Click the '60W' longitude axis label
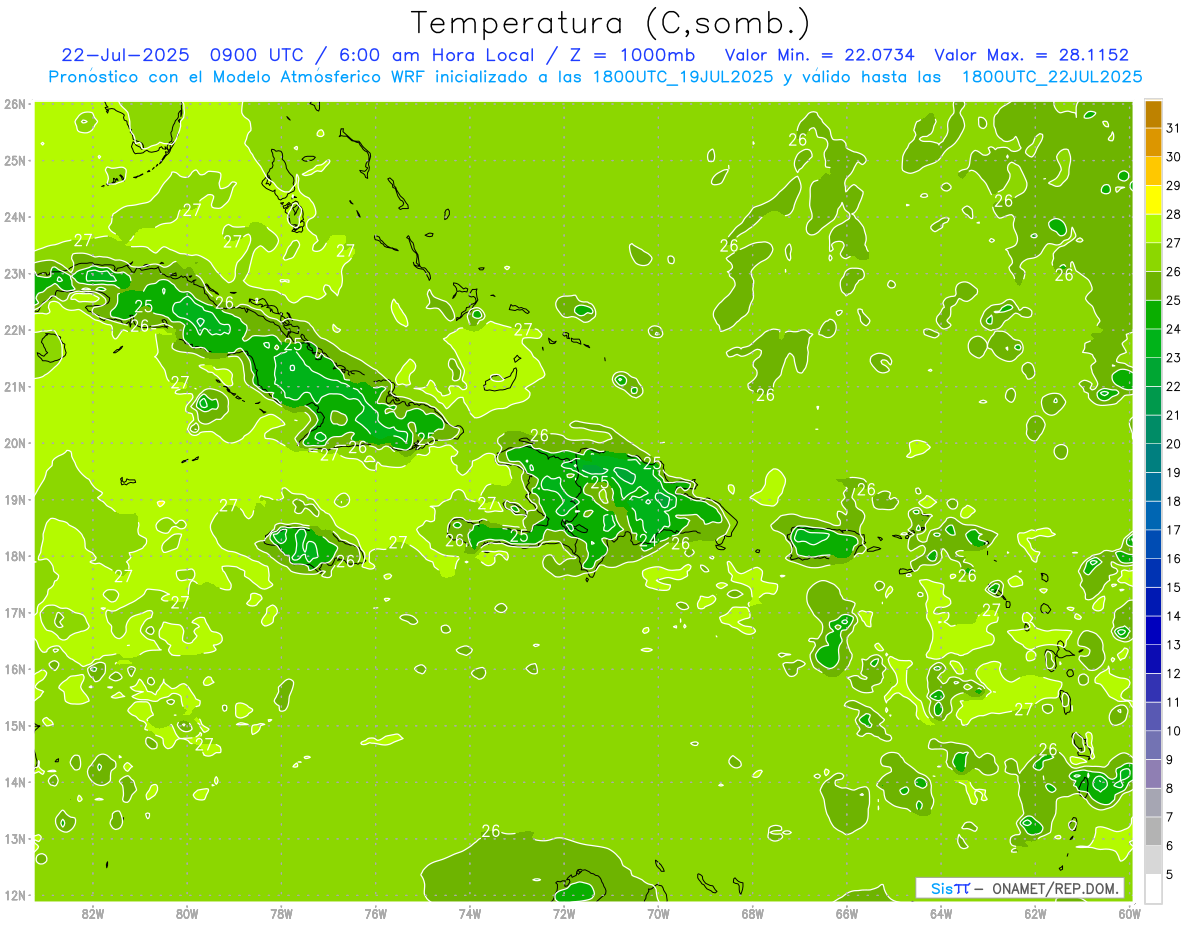The image size is (1200, 927). click(x=1130, y=913)
